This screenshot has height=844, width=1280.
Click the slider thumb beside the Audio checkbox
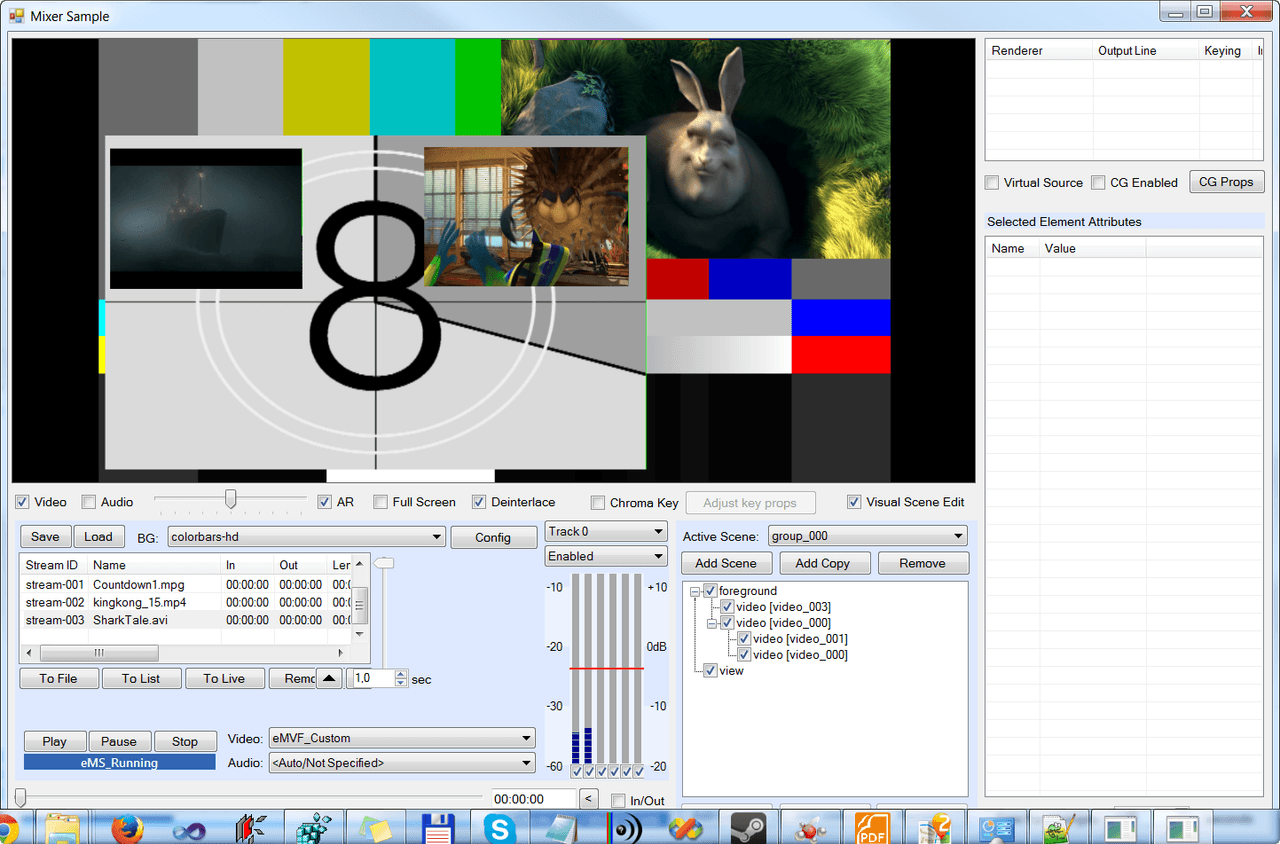point(231,498)
